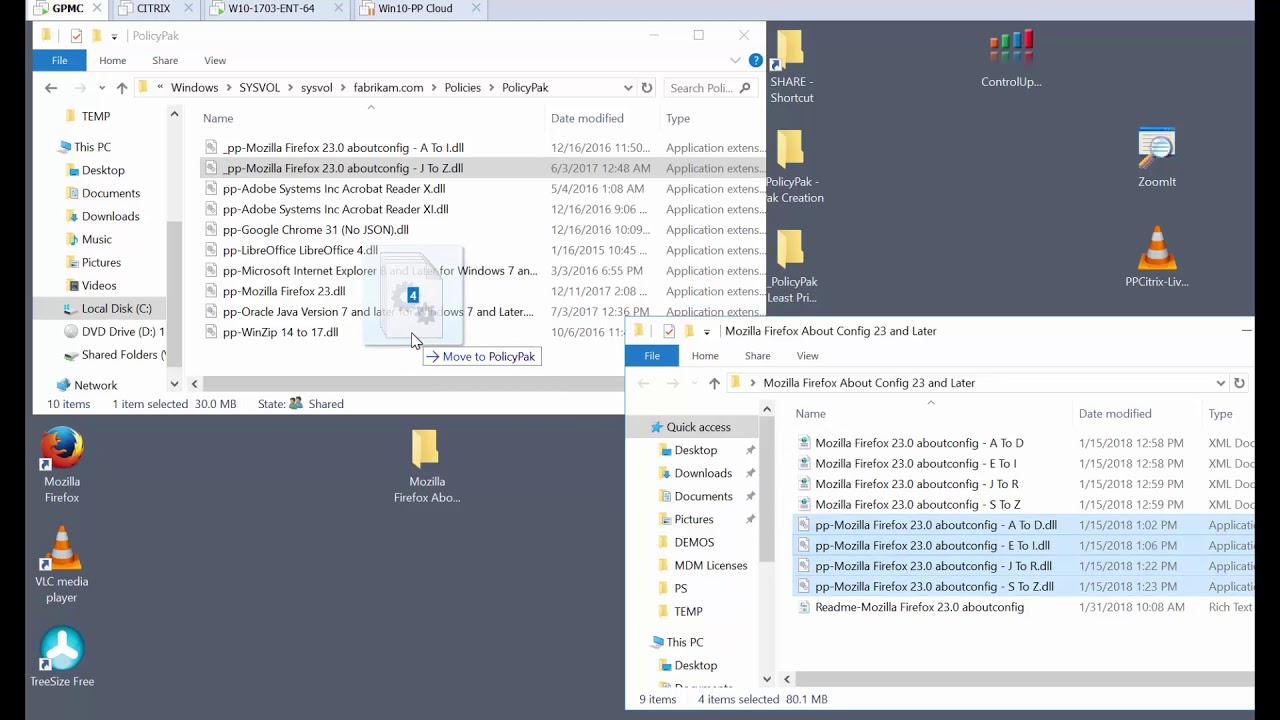Screen dimensions: 1280x720
Task: Refresh Mozilla Firefox About Config folder
Action: point(1239,383)
